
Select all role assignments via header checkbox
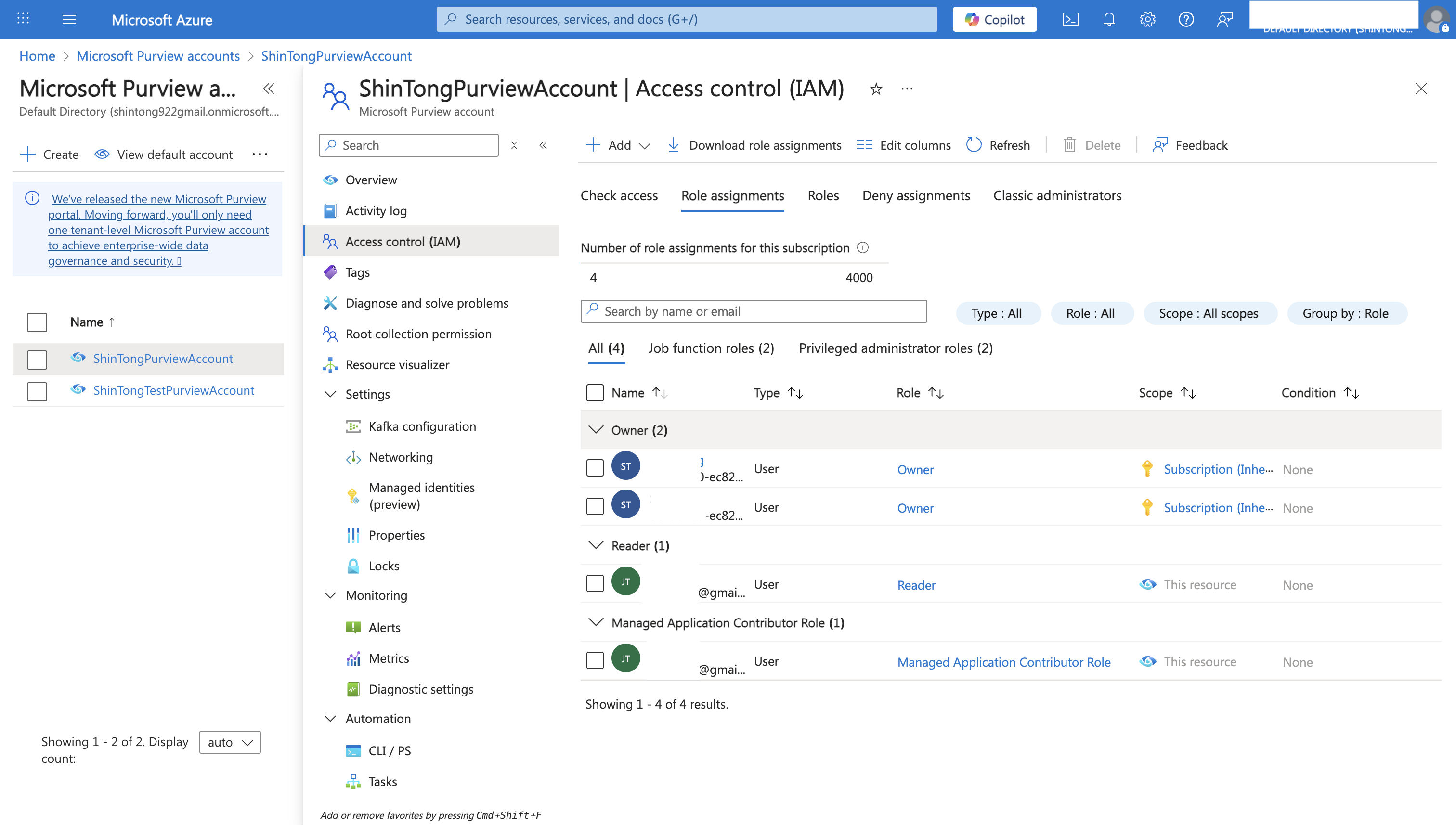[x=595, y=392]
